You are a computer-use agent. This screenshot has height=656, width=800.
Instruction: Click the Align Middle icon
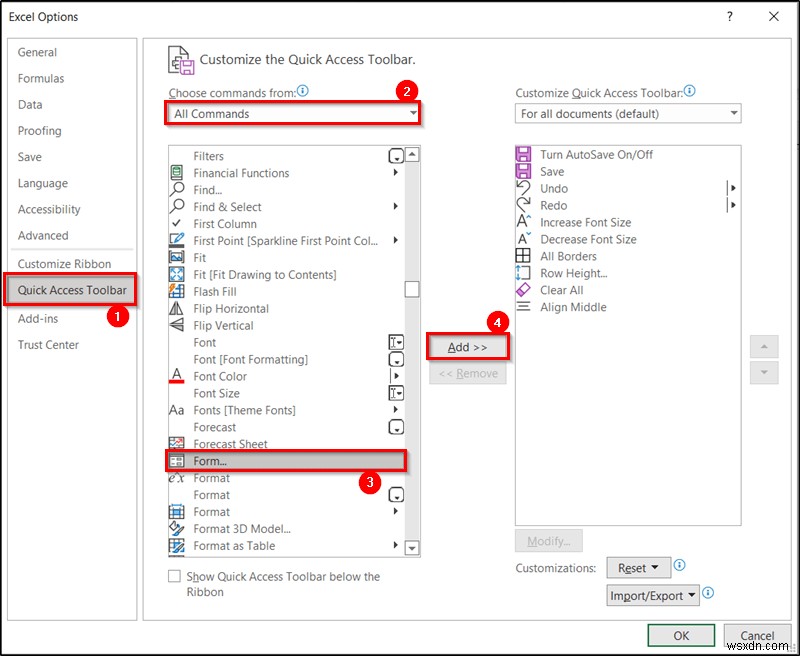click(523, 307)
